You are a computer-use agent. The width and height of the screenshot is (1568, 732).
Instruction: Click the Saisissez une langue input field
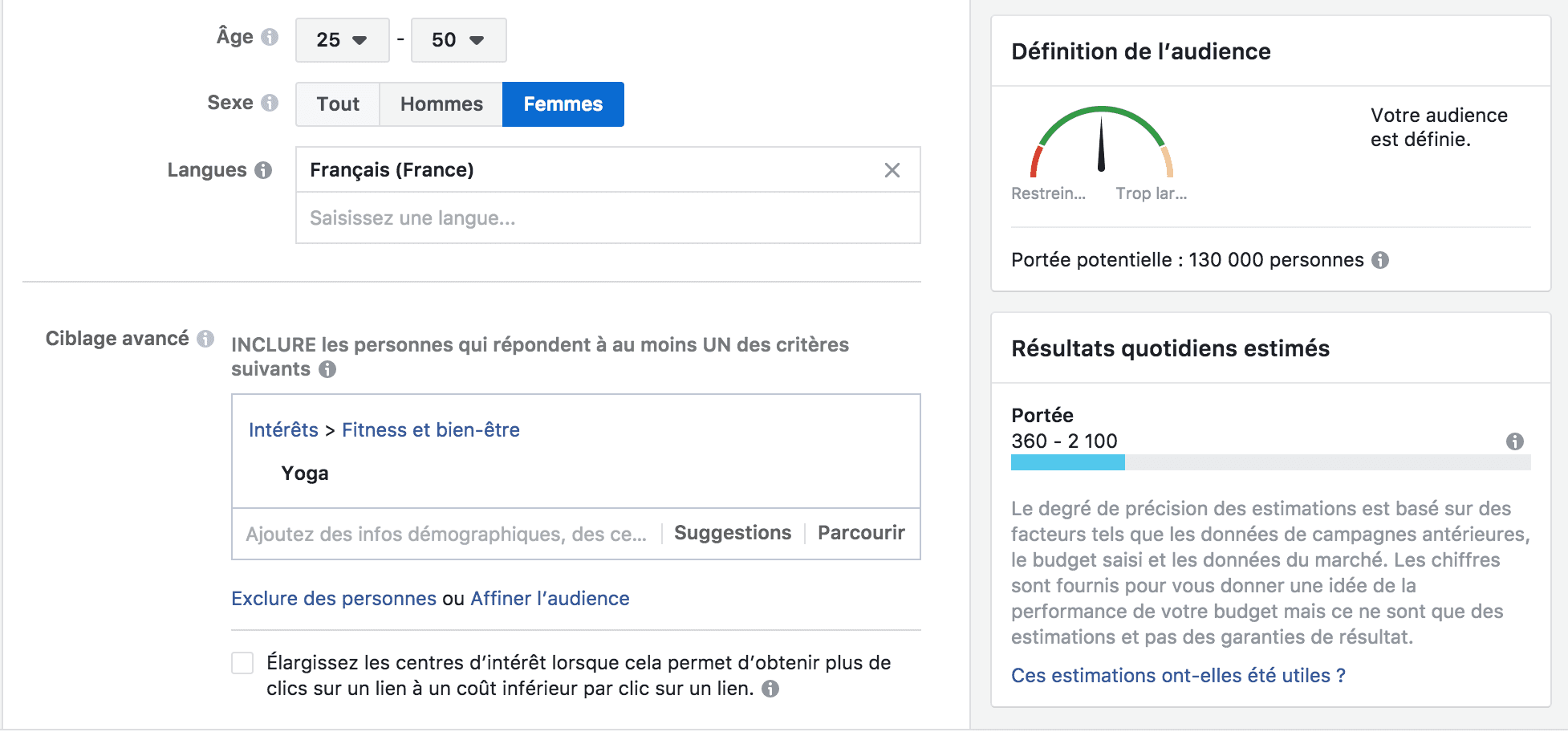(x=607, y=218)
